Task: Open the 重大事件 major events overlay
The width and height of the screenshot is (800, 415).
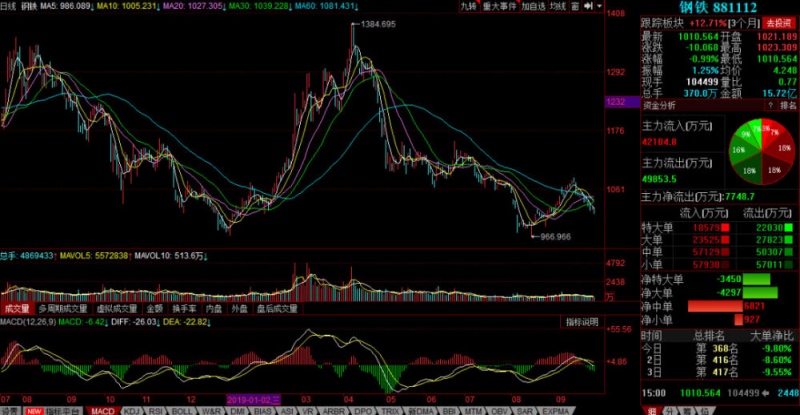Action: click(500, 6)
